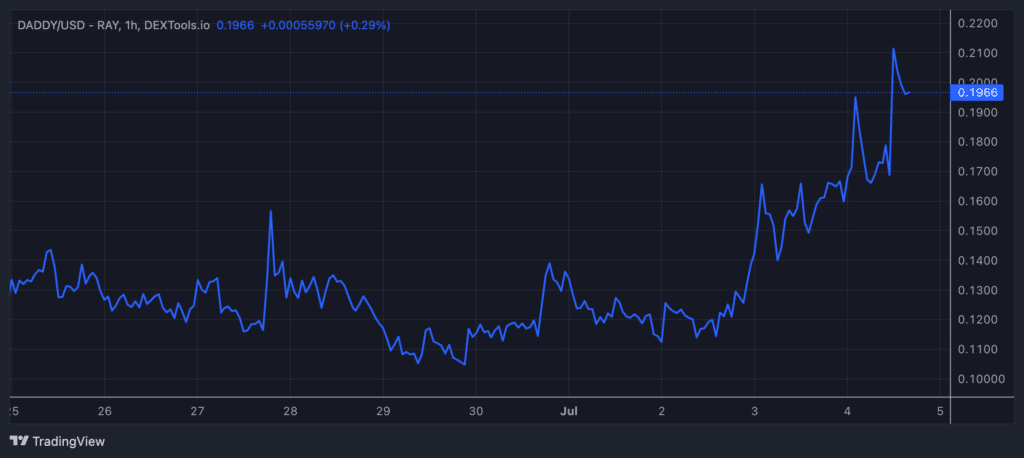Screen dimensions: 1024x458
Task: Click the 0.2100 price axis label
Action: click(977, 53)
